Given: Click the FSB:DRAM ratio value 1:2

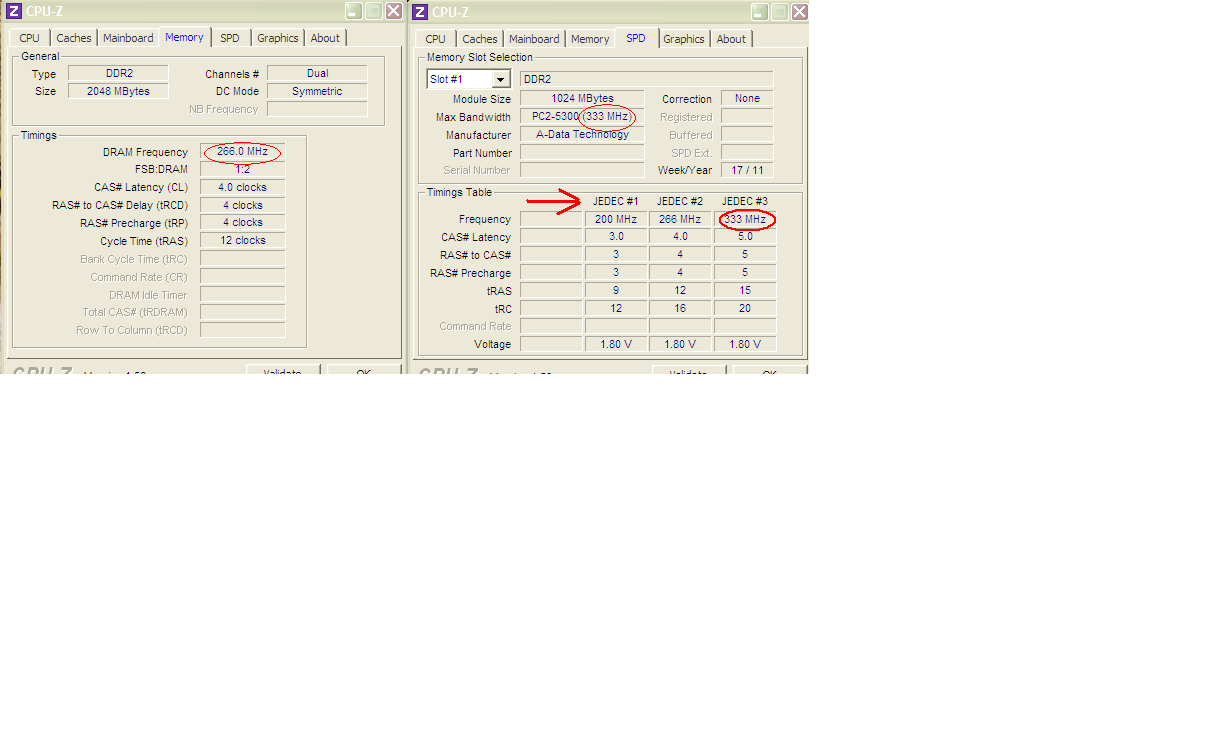Looking at the screenshot, I should click(x=243, y=169).
